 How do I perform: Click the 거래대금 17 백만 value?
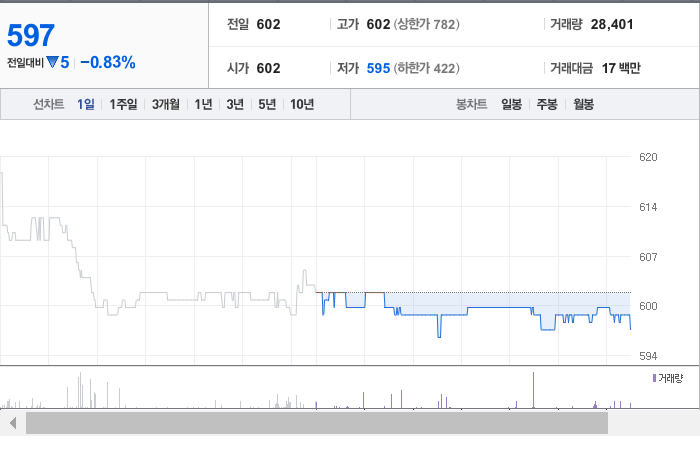tap(621, 68)
